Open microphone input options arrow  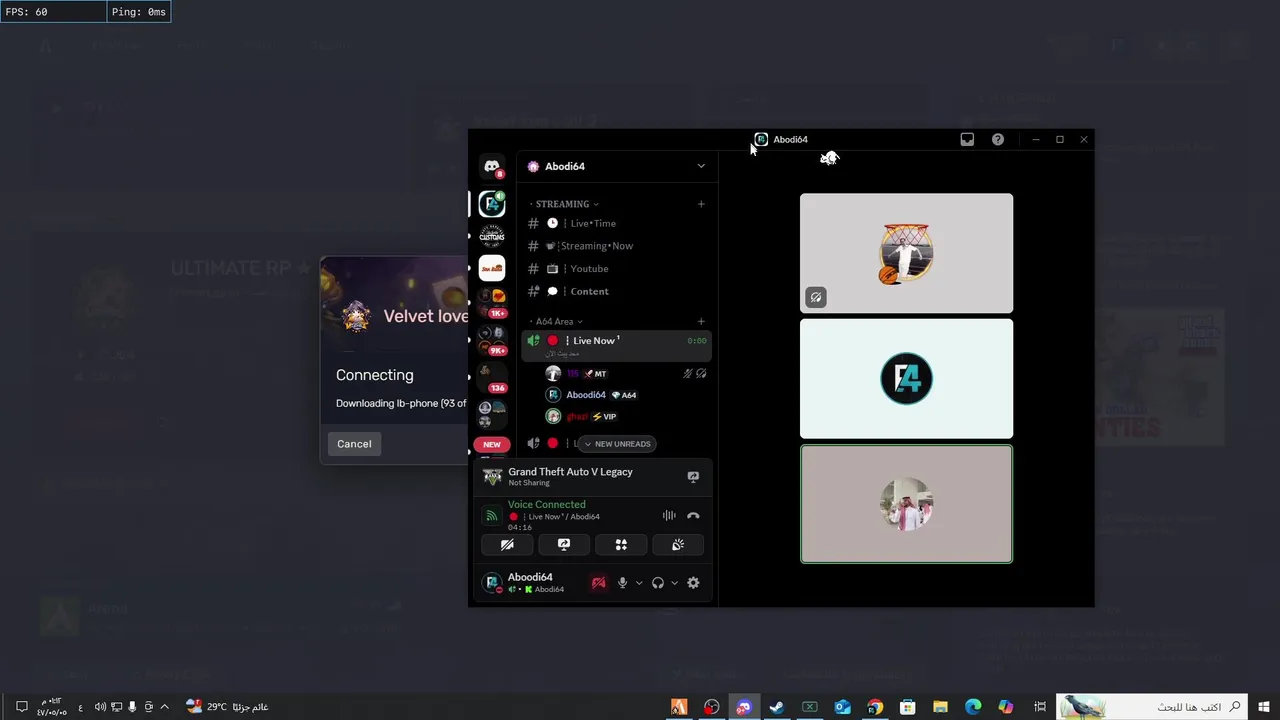(639, 583)
